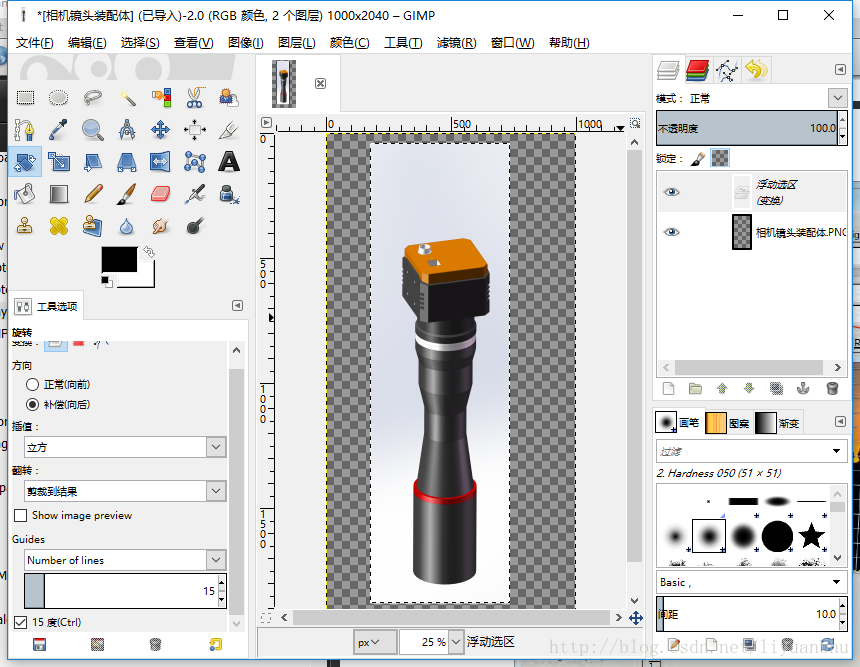Click the image thumbnail tab
This screenshot has height=667, width=860.
(284, 83)
